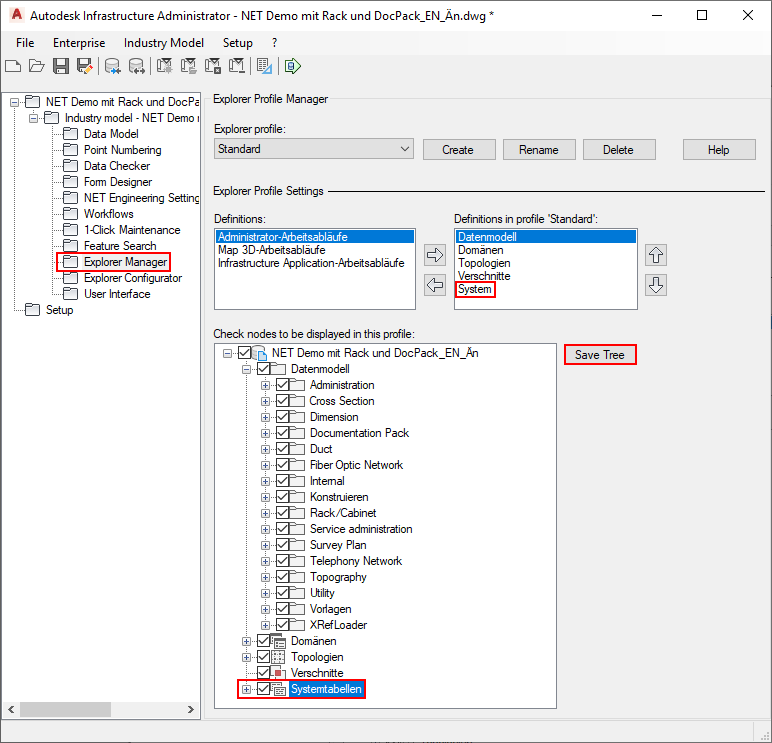Select Explorer Manager in left tree

click(125, 262)
